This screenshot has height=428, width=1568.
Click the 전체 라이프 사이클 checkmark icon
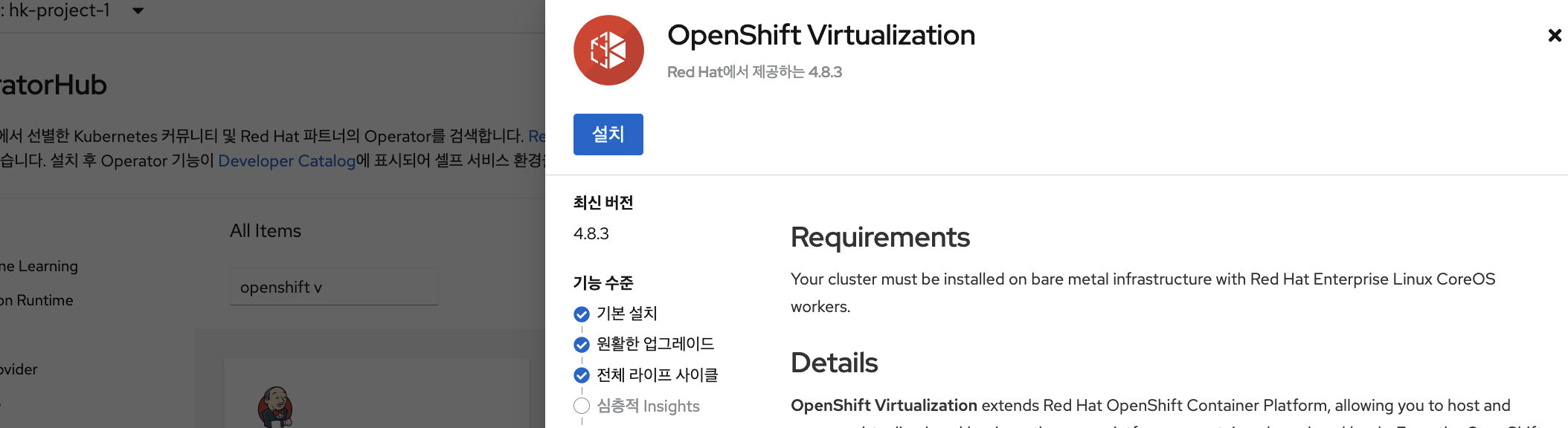pos(582,375)
